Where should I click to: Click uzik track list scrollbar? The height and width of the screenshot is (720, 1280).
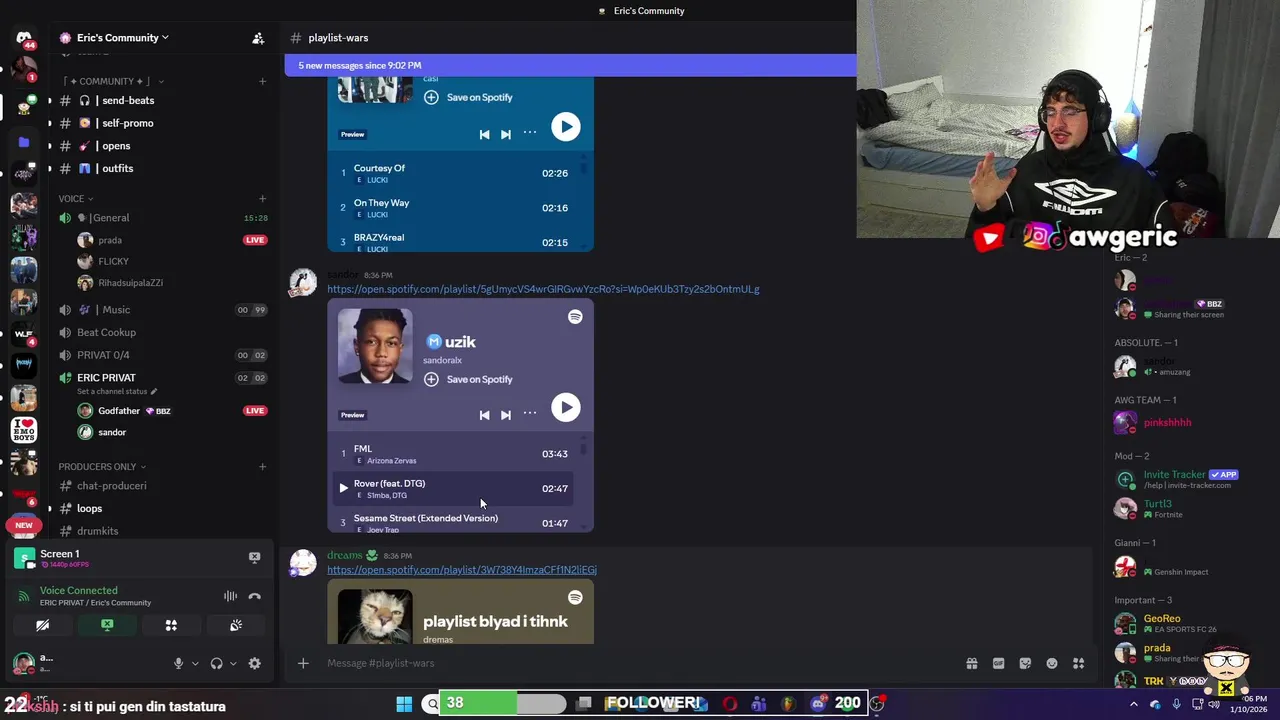[x=584, y=450]
